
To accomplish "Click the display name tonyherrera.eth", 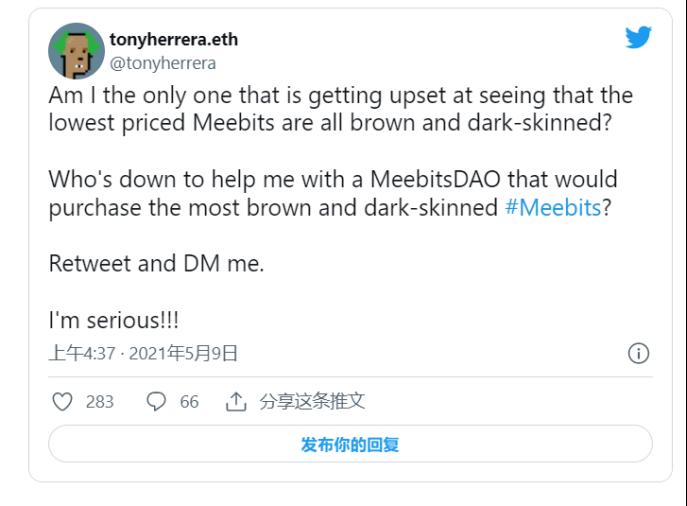I will [173, 40].
